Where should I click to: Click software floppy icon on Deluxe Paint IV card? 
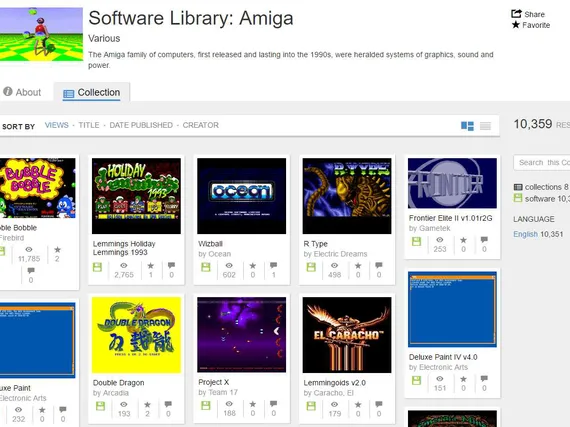pos(417,380)
